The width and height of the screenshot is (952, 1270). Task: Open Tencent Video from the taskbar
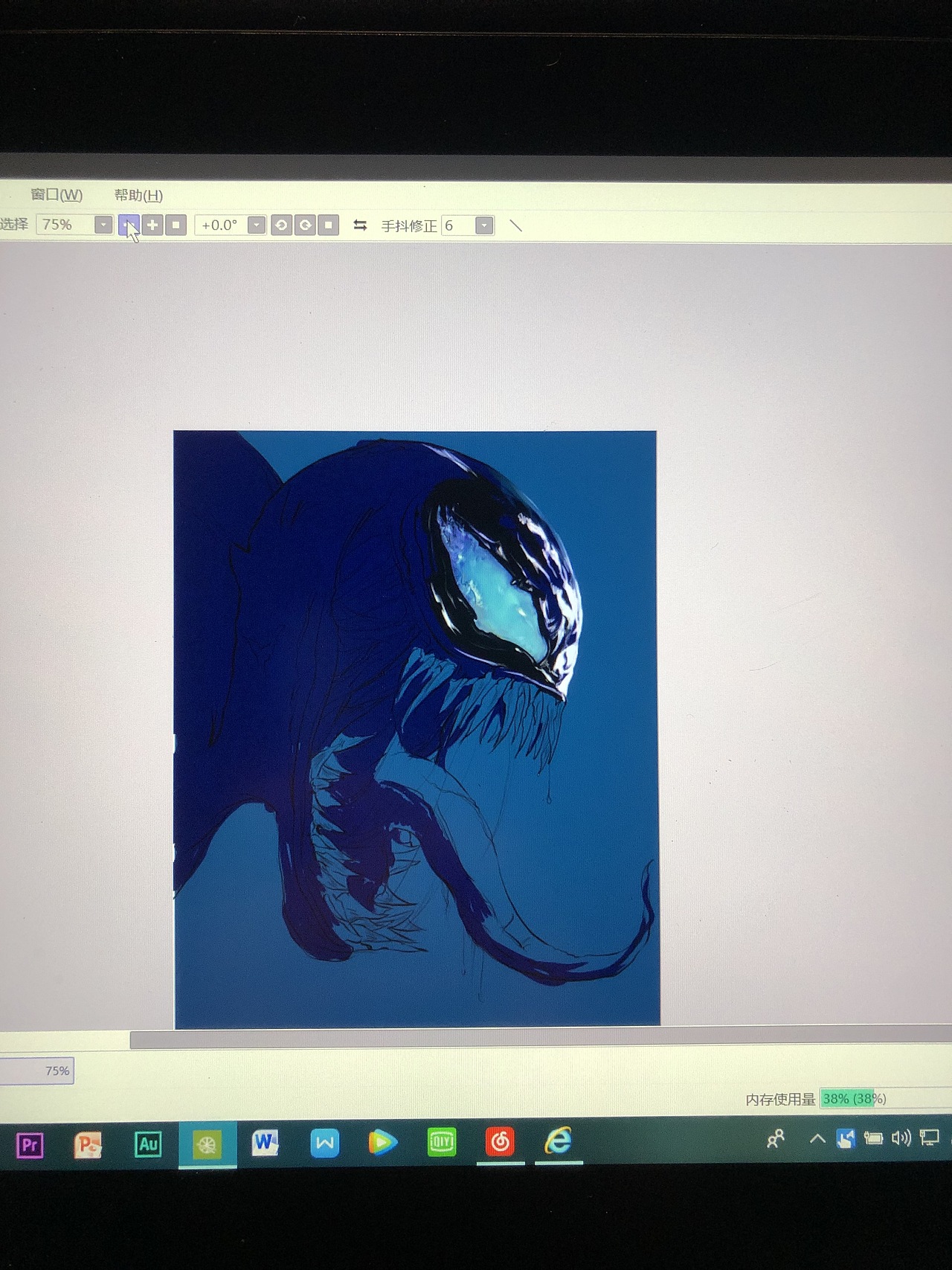(x=383, y=1142)
